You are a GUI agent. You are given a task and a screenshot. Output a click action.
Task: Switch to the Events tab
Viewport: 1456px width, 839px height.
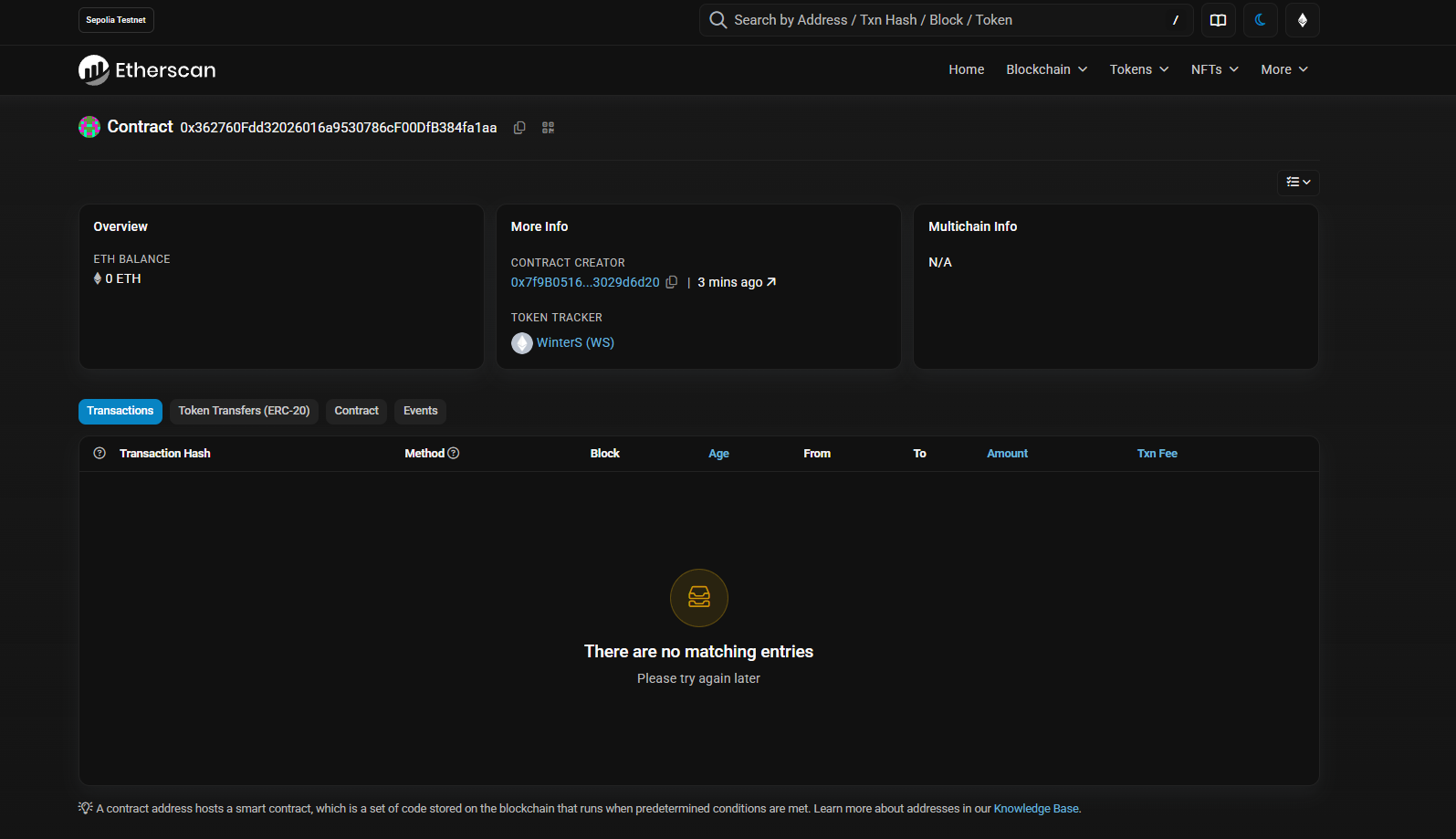pyautogui.click(x=421, y=412)
